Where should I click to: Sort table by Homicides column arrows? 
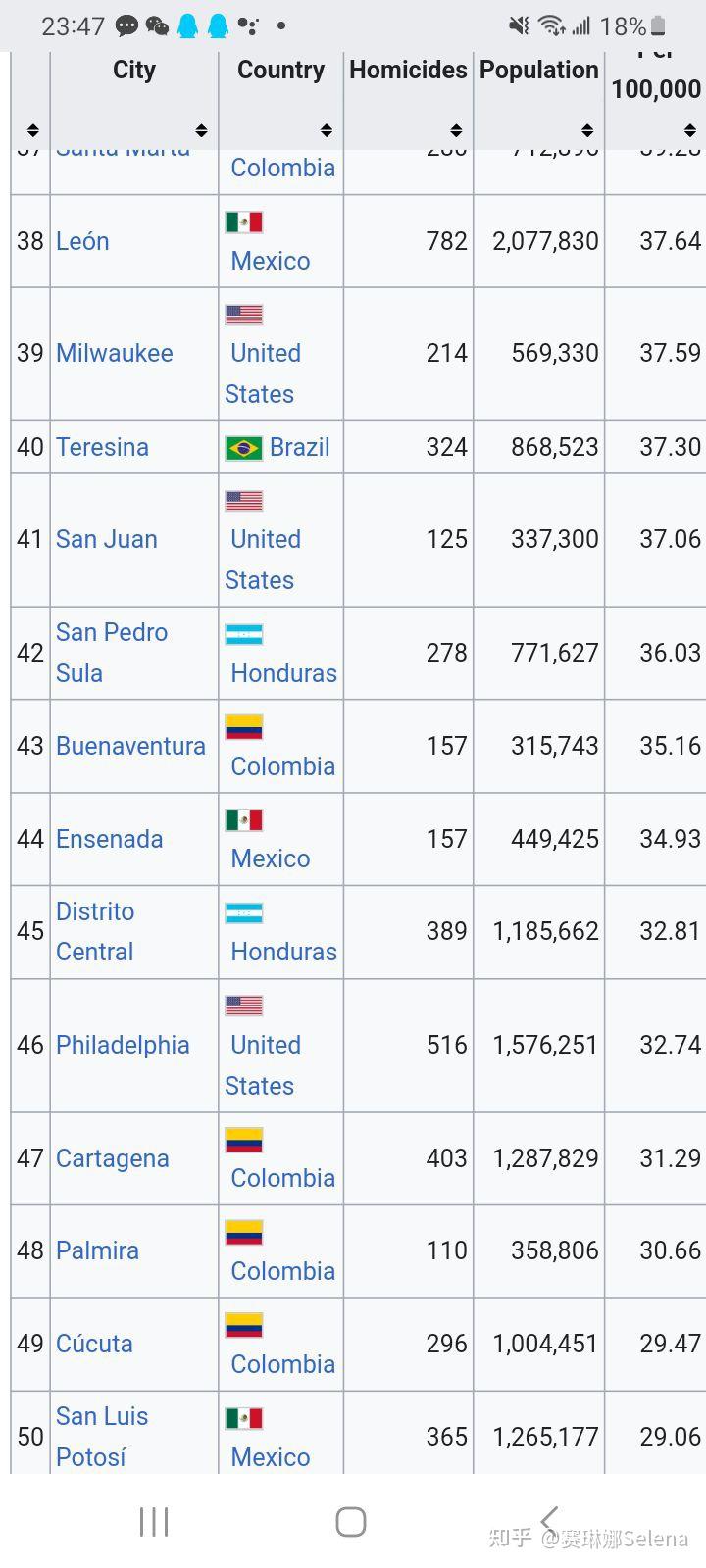pos(456,130)
